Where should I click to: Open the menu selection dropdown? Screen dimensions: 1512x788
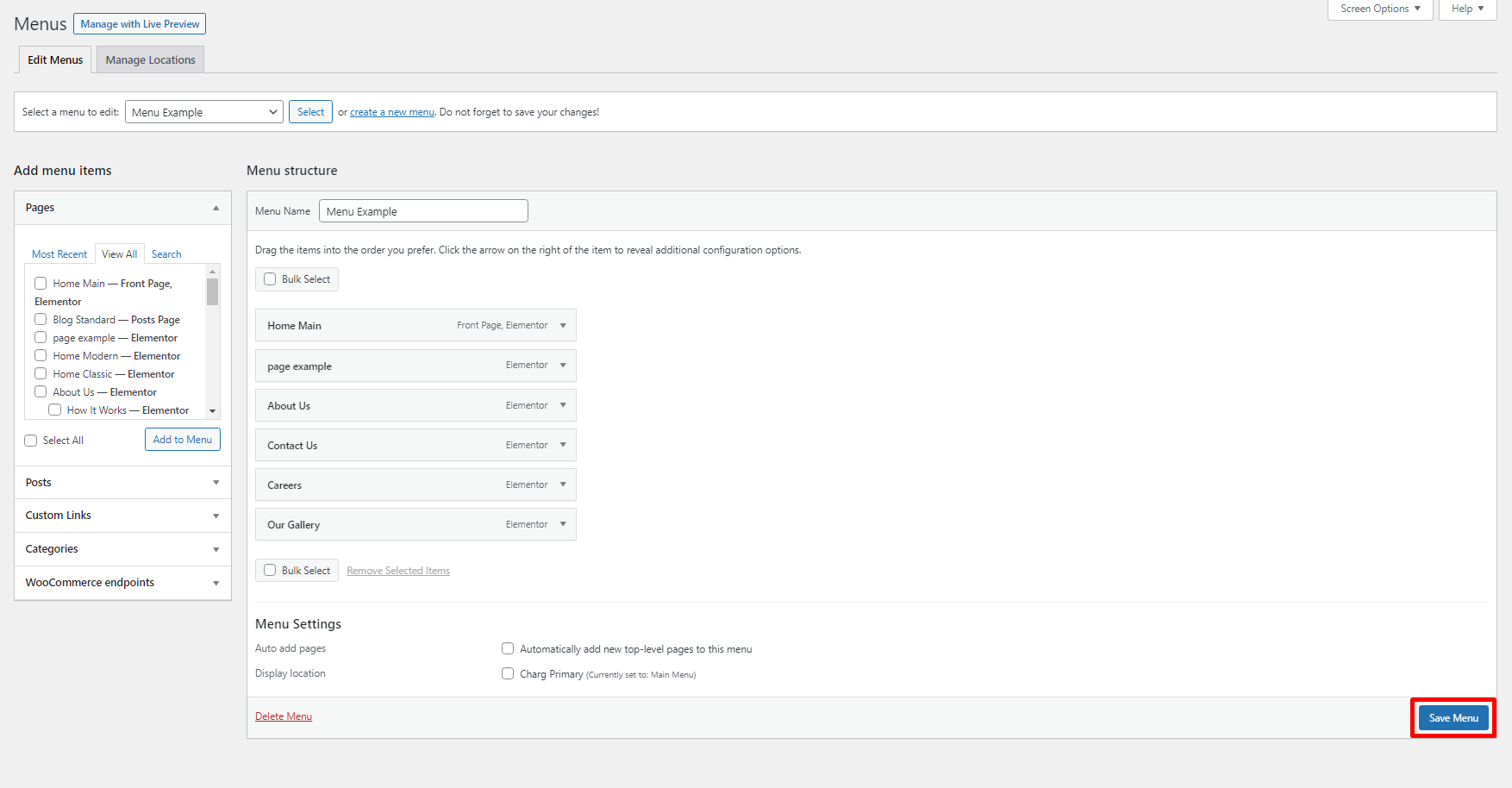204,112
